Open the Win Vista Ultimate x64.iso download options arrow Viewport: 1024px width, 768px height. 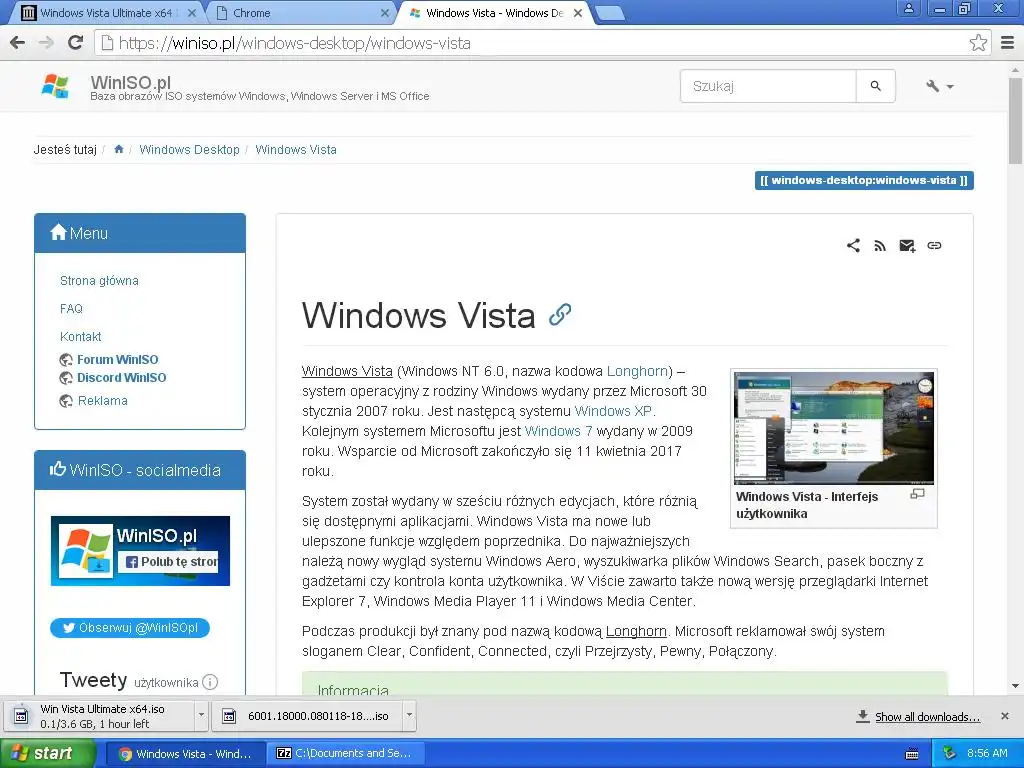pos(201,716)
